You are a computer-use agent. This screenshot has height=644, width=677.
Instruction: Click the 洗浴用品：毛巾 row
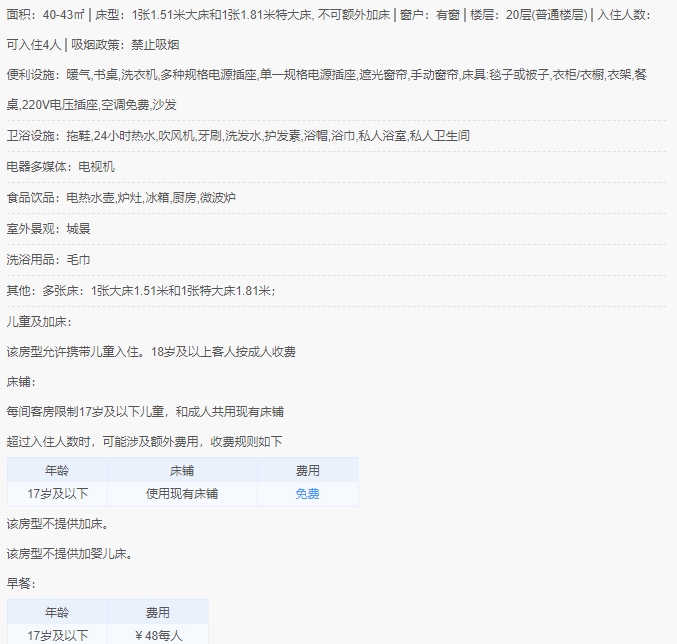48,260
